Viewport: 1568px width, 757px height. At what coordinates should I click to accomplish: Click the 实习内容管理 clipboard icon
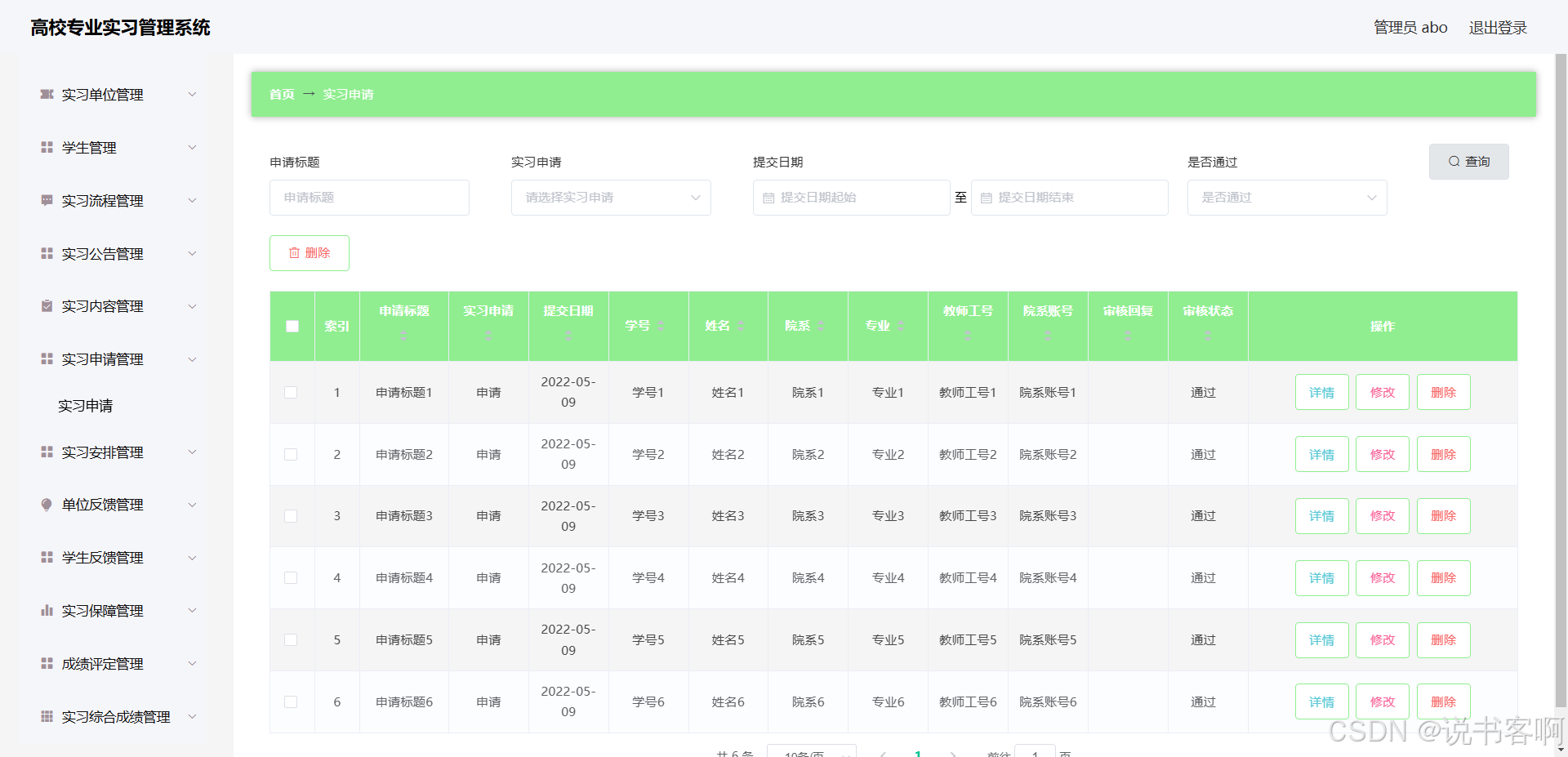(x=47, y=306)
